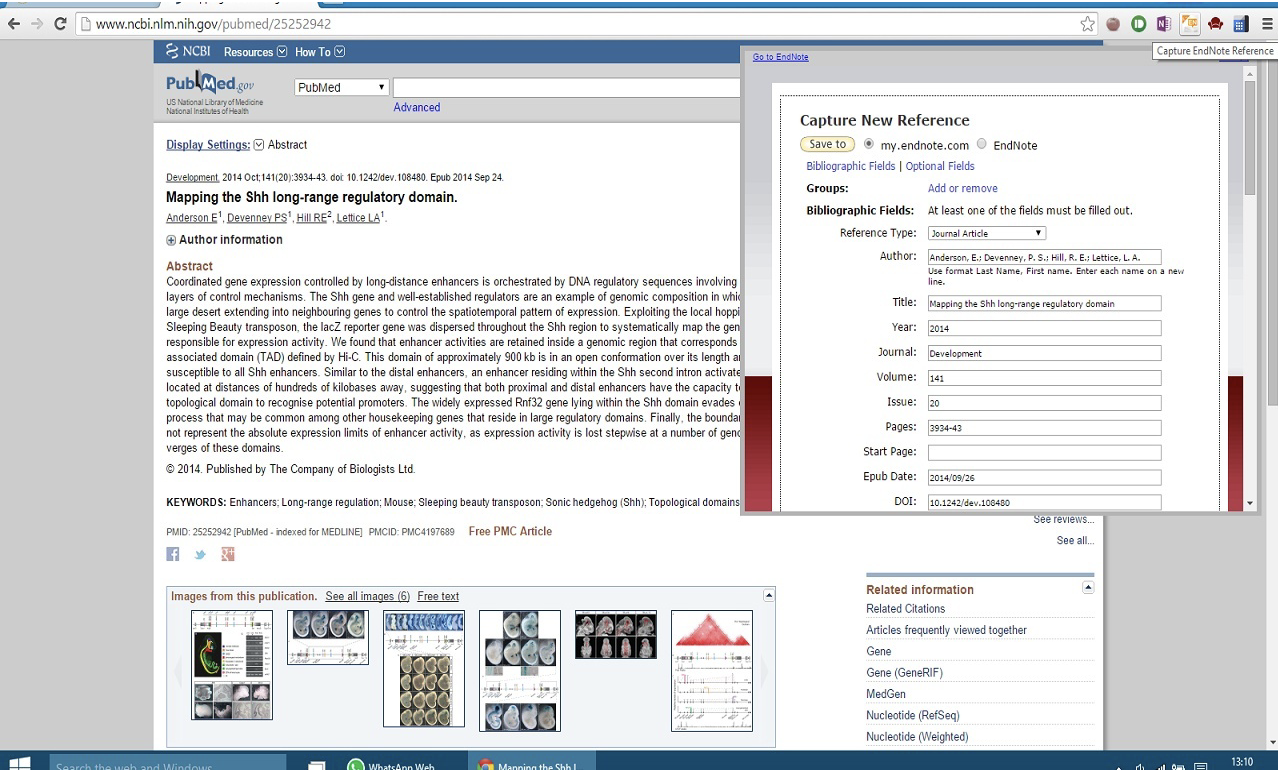Click the EndNote popup scroll down arrow
This screenshot has width=1278, height=770.
1249,503
